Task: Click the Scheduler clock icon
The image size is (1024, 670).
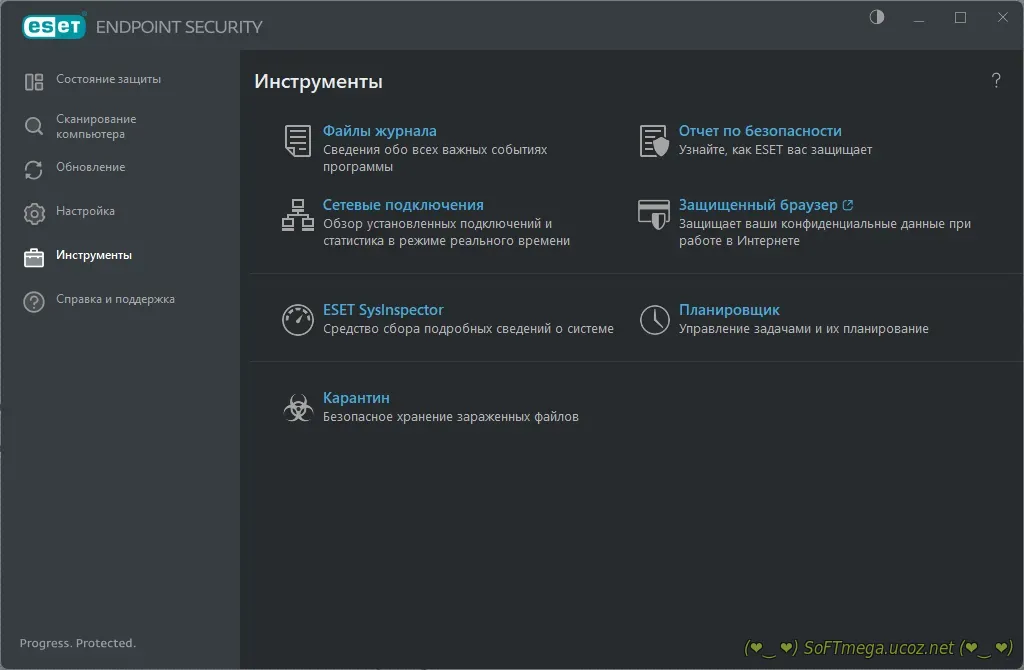Action: [x=654, y=320]
